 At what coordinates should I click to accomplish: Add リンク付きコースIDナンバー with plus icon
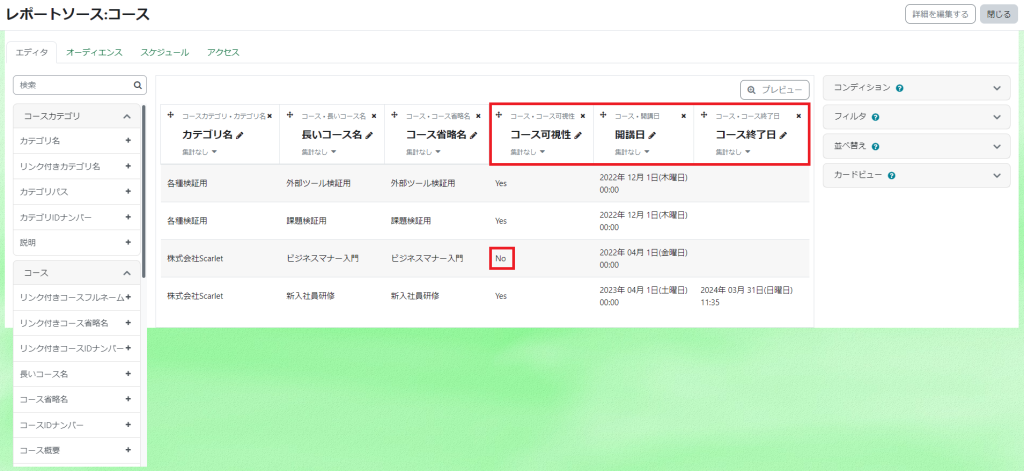[x=128, y=348]
